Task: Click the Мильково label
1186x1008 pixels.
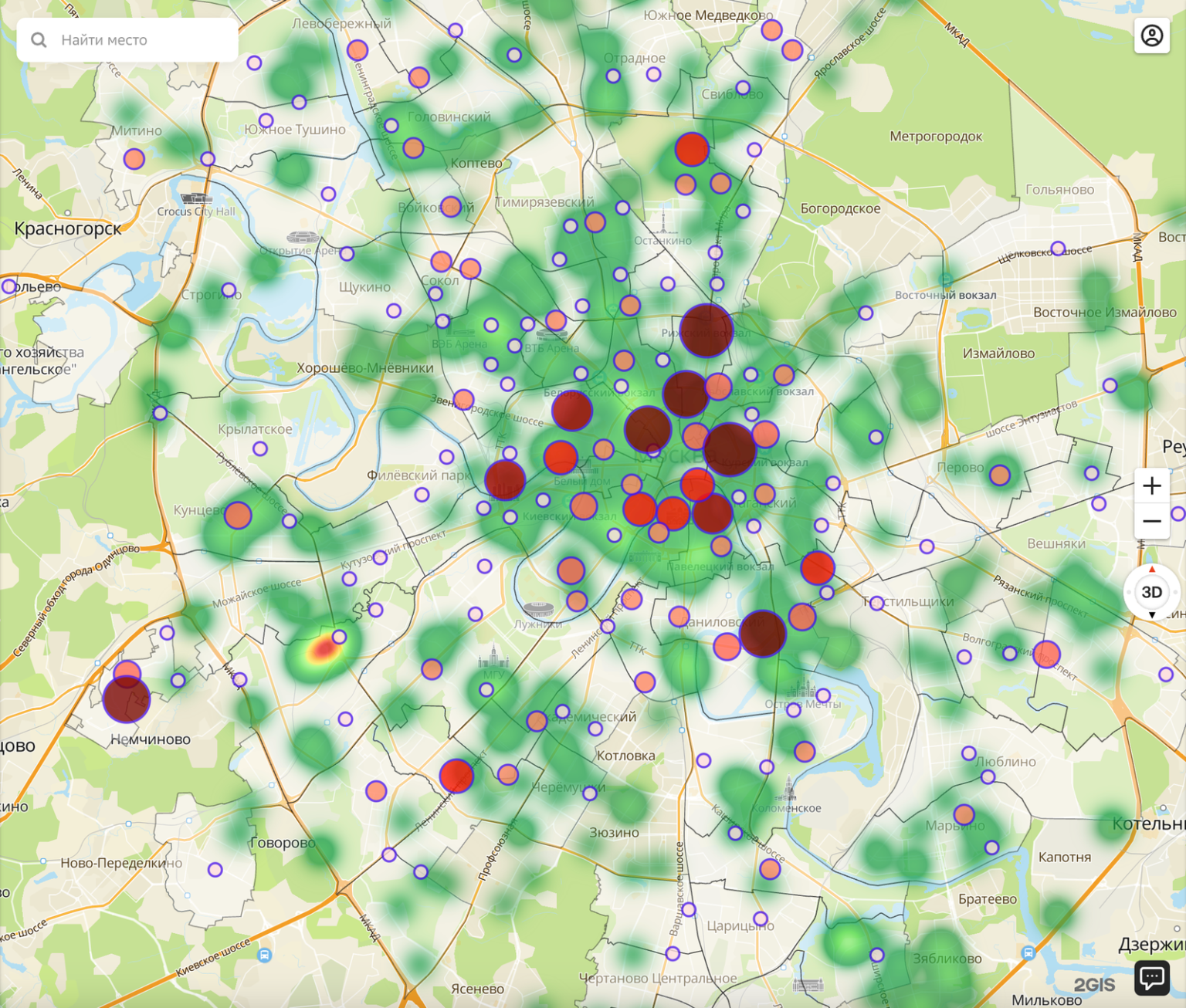Action: click(x=1047, y=1000)
